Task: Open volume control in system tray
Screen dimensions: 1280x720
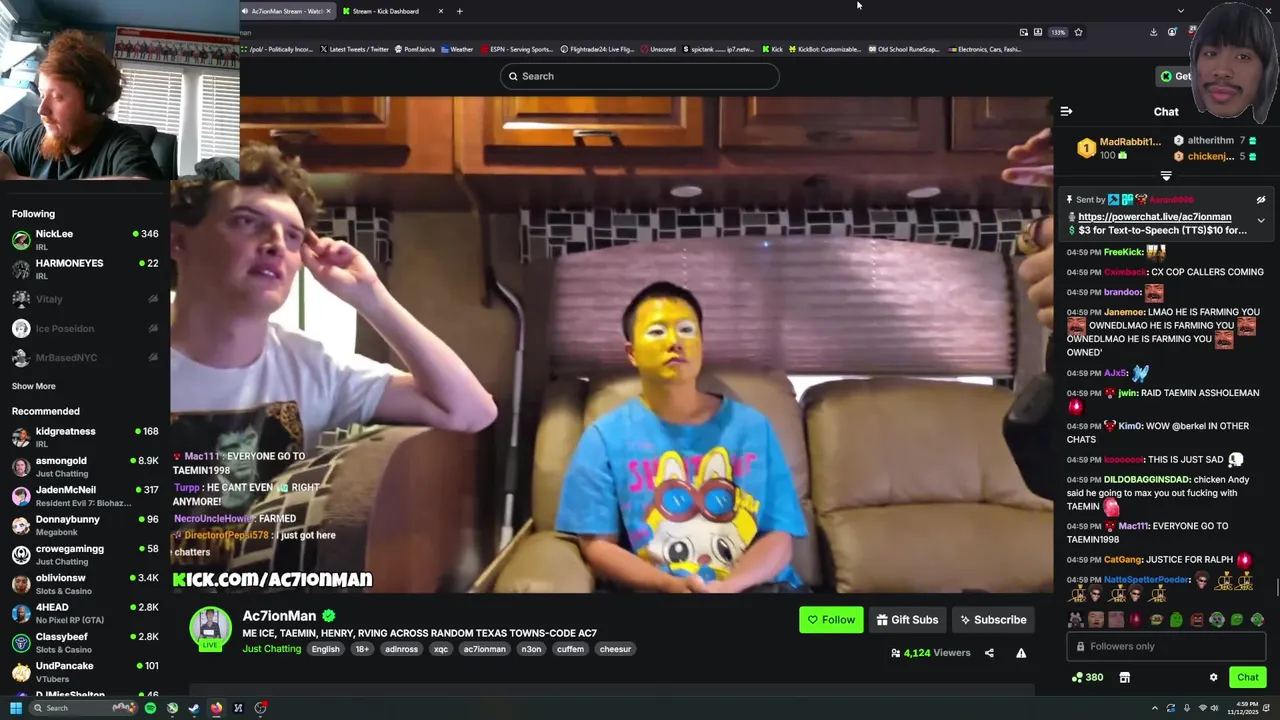Action: 1215,708
